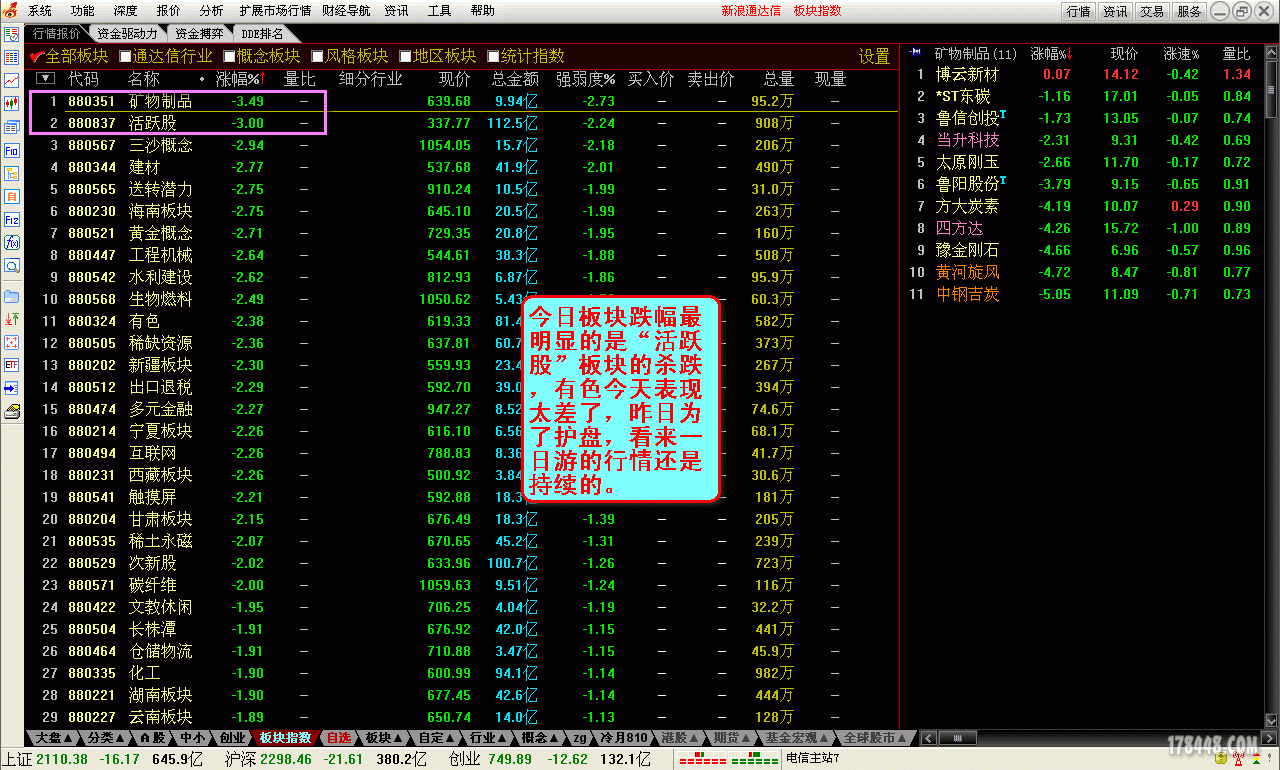The height and width of the screenshot is (770, 1280).
Task: Open the time-sharing line chart icon
Action: click(x=12, y=81)
